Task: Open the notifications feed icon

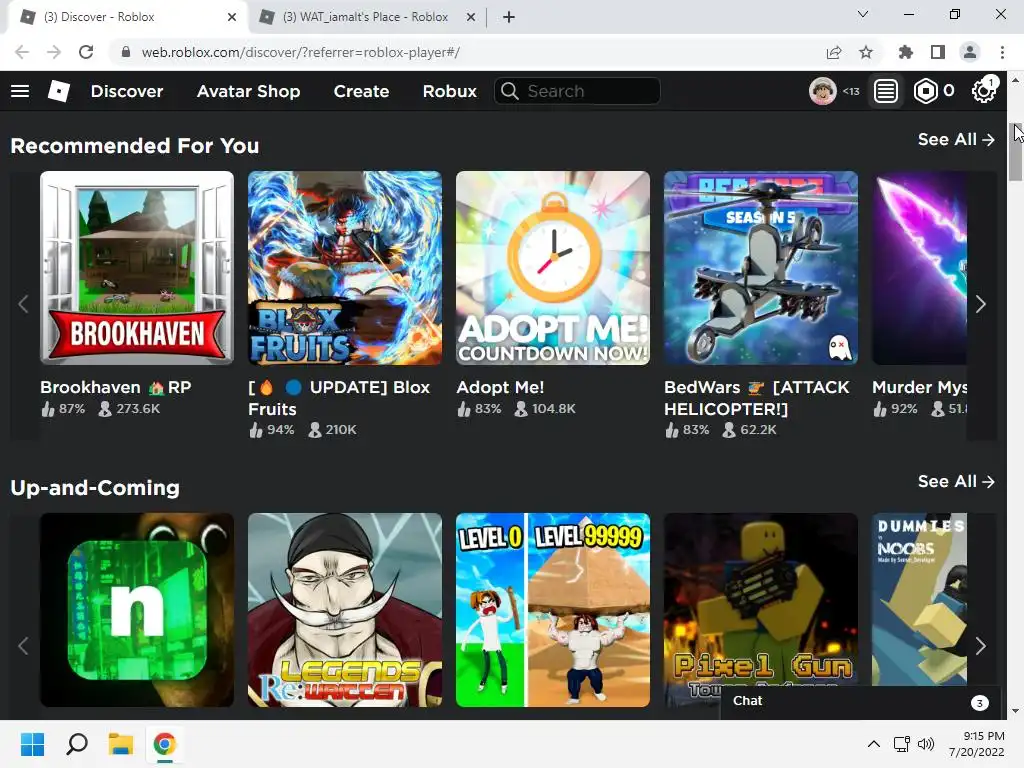Action: tap(886, 91)
